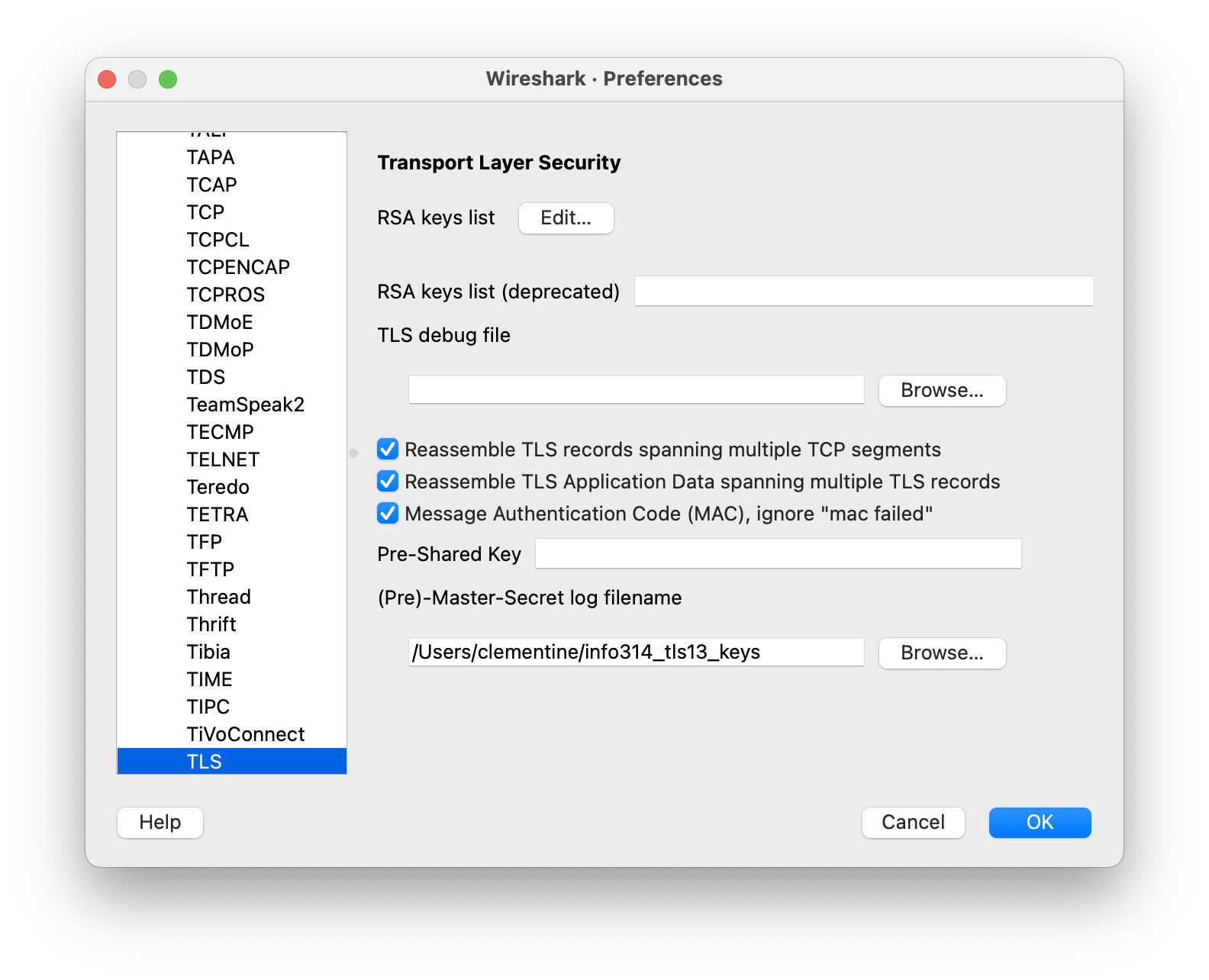Select TIME protocol entry
This screenshot has height=980, width=1209.
click(232, 679)
